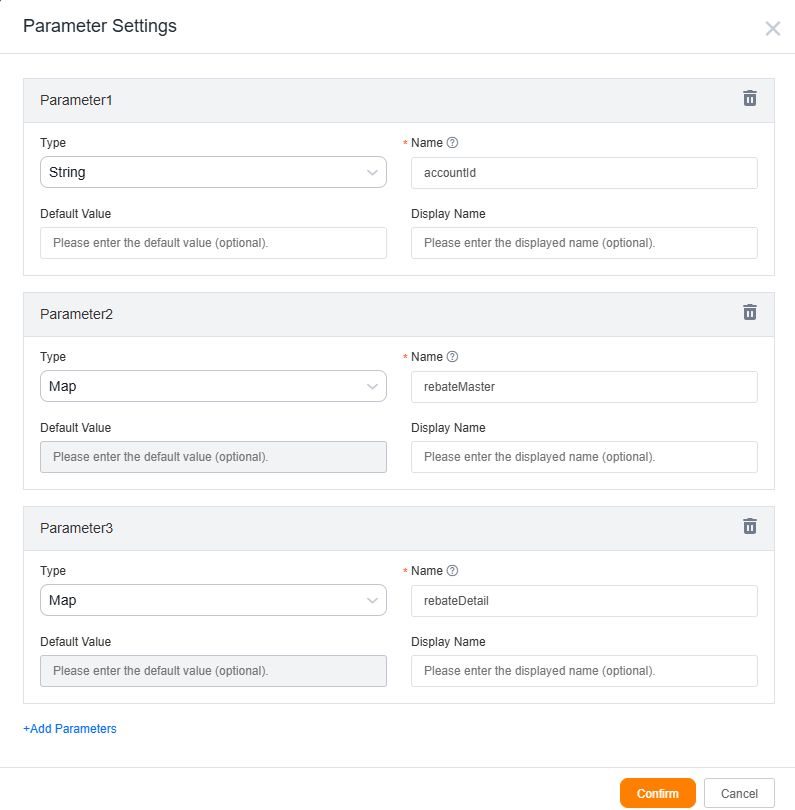
Task: Delete Parameter1 using its trash icon
Action: pyautogui.click(x=750, y=98)
